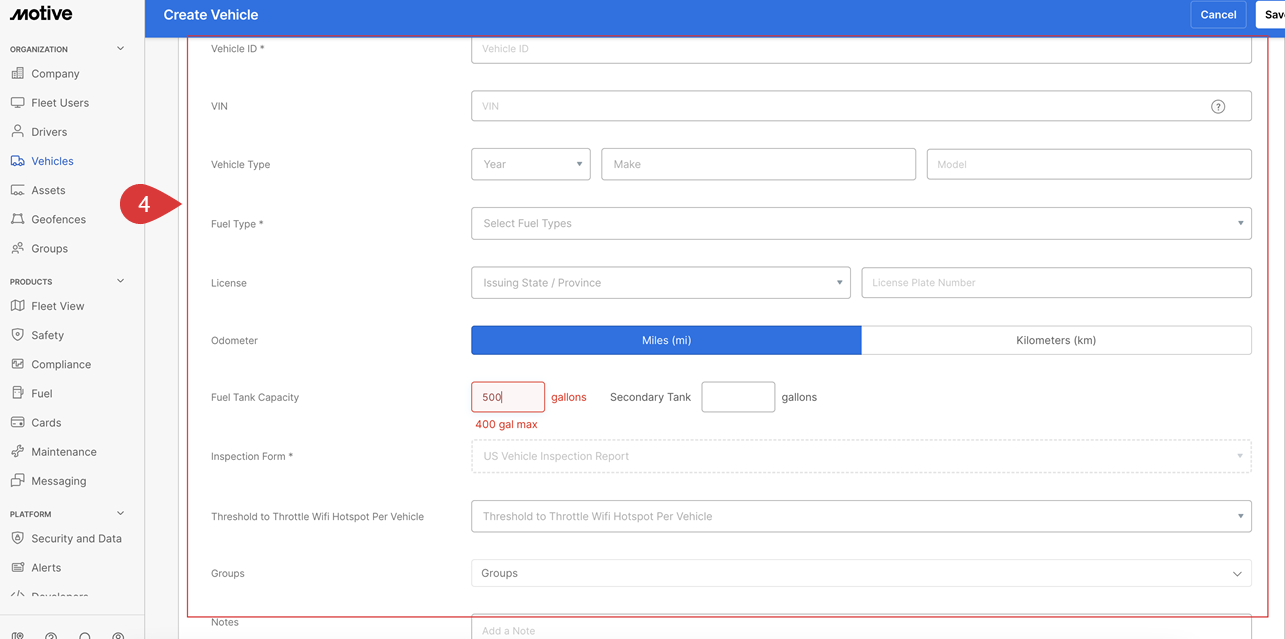Viewport: 1285px width, 639px height.
Task: Click the Company building icon
Action: 17,73
